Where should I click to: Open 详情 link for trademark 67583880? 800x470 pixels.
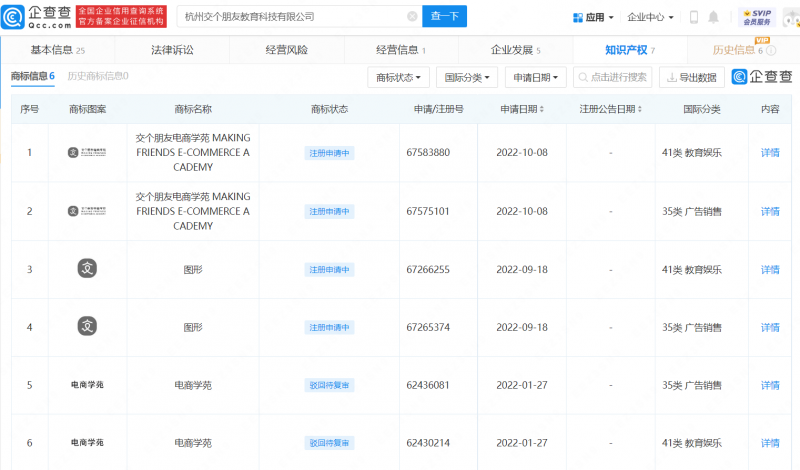(770, 153)
